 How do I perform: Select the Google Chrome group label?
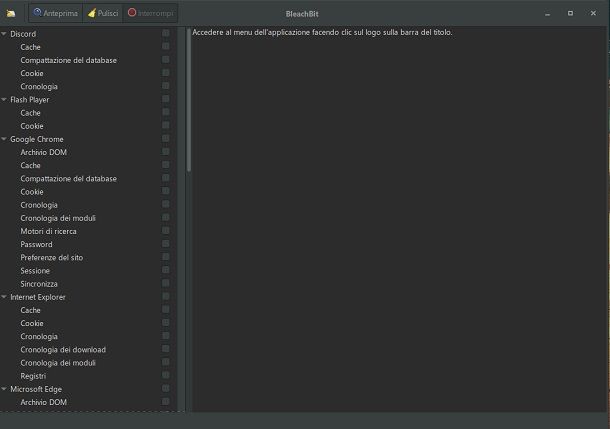tap(37, 139)
